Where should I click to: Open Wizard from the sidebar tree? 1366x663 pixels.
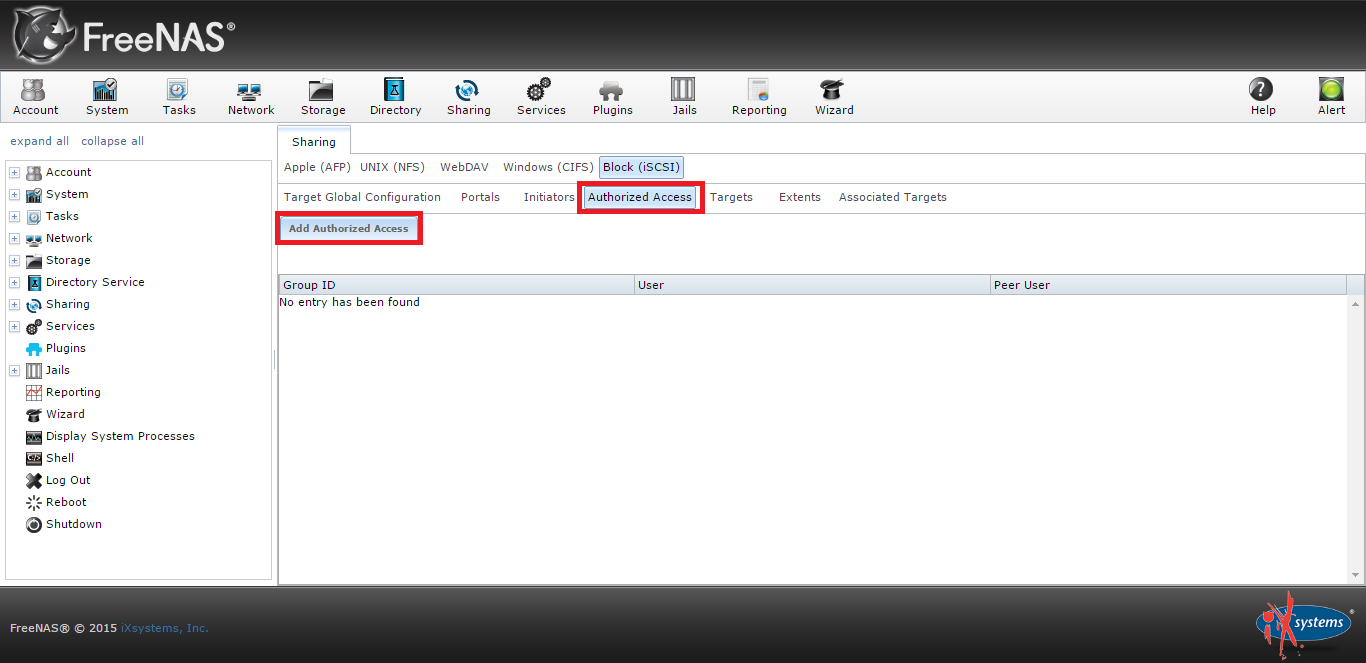pyautogui.click(x=65, y=414)
